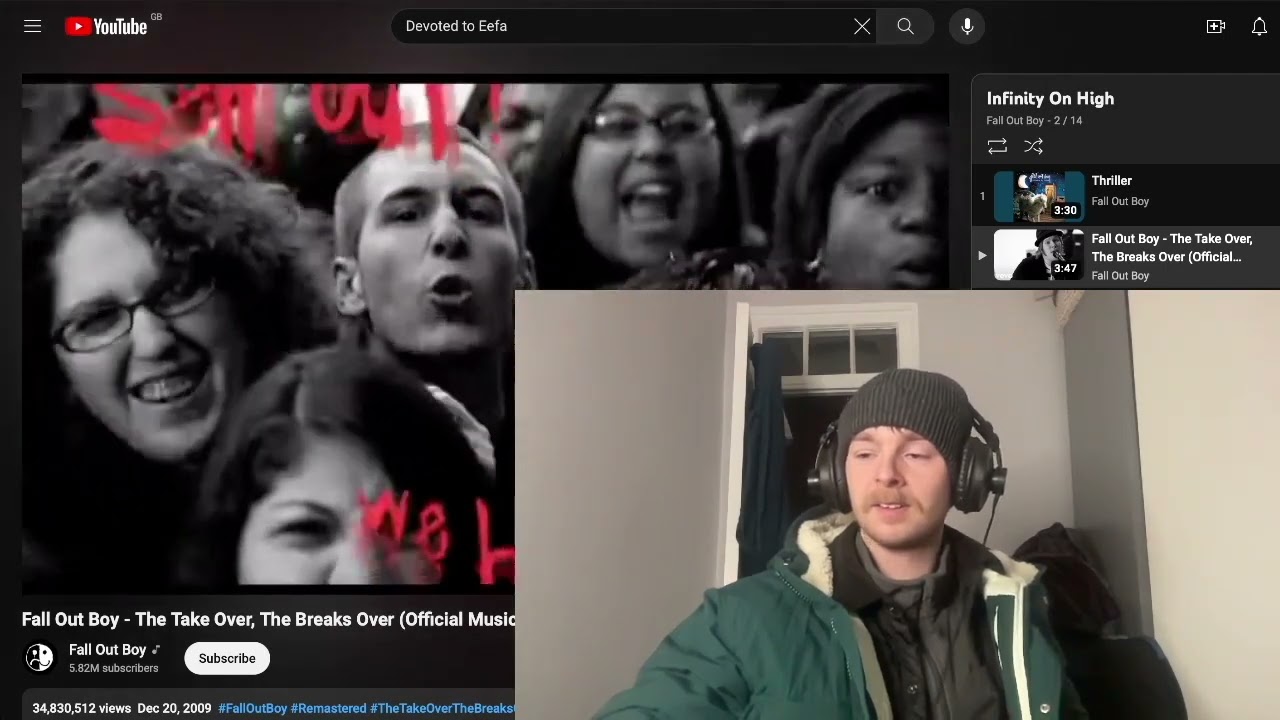1280x720 pixels.
Task: Open Thriller video thumbnail in playlist
Action: (x=1038, y=196)
